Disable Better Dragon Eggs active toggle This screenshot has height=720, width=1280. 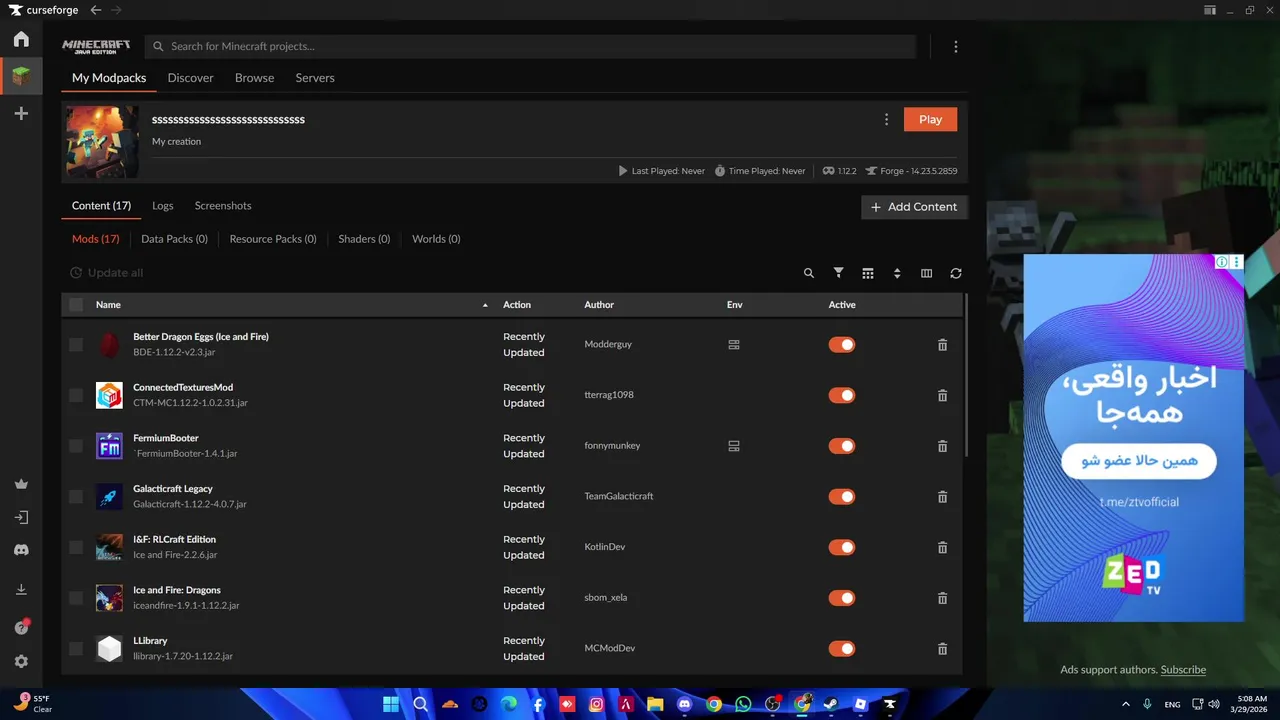842,345
